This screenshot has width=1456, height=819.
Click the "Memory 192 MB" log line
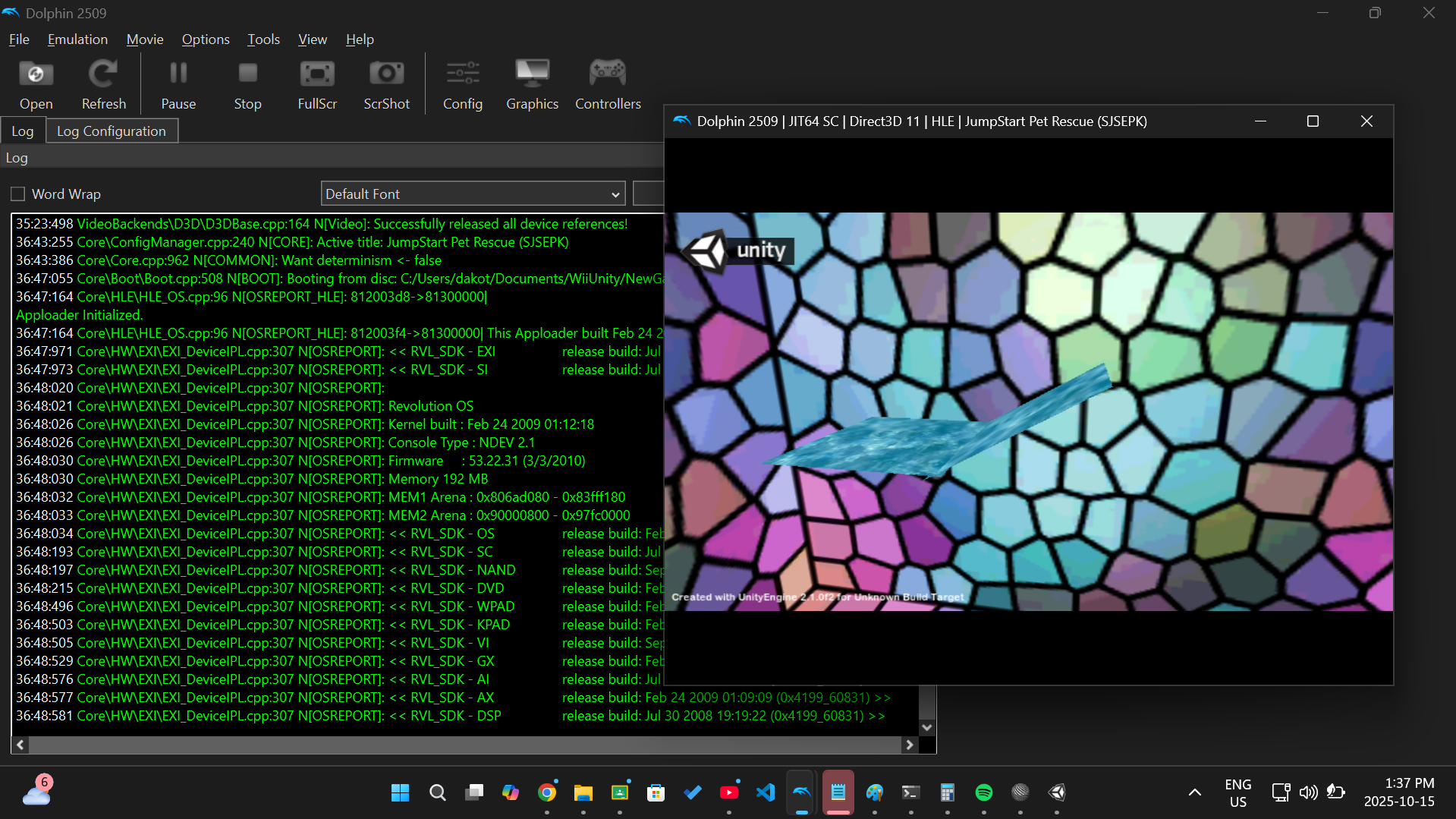(x=439, y=479)
